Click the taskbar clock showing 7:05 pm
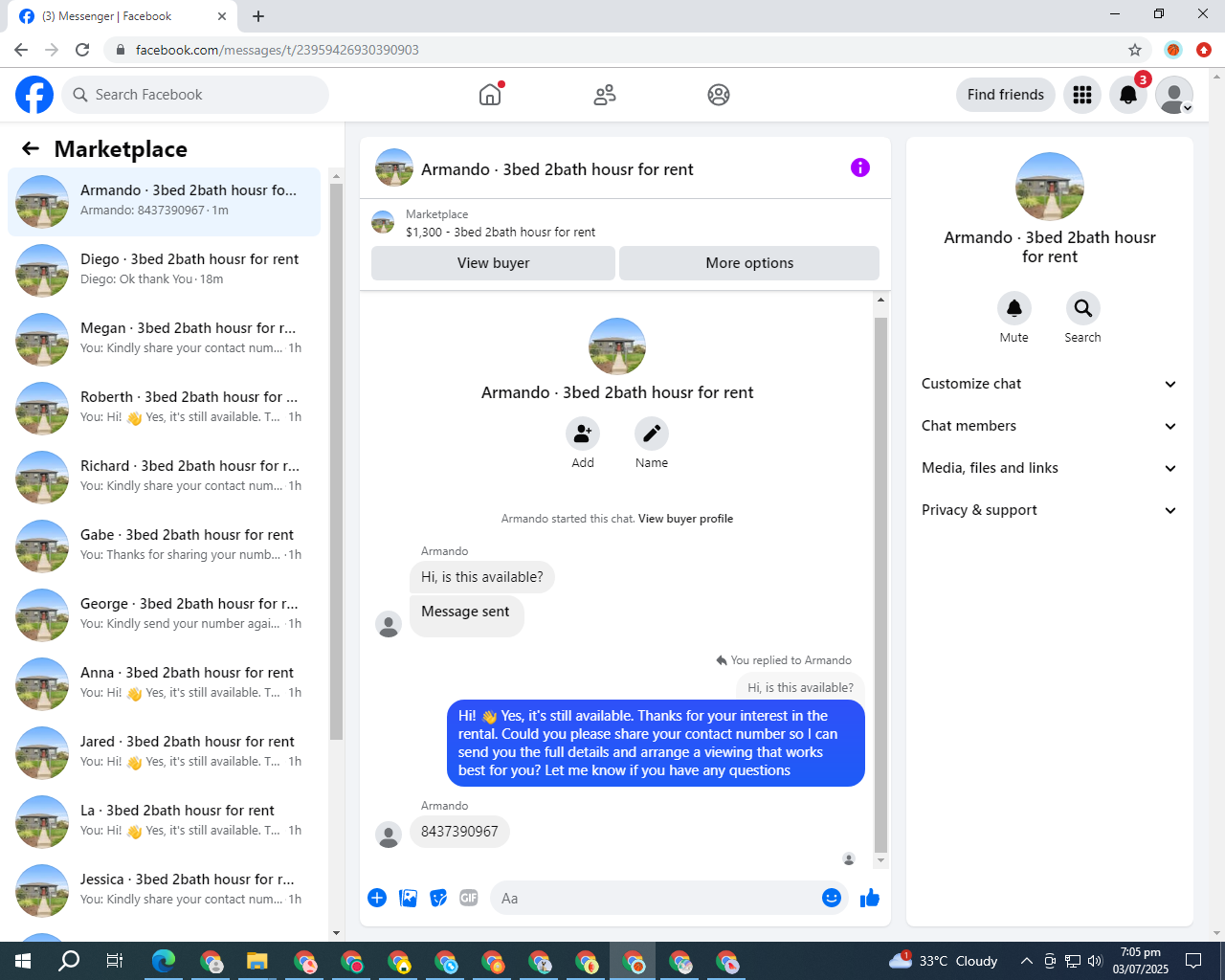1225x980 pixels. click(1141, 961)
